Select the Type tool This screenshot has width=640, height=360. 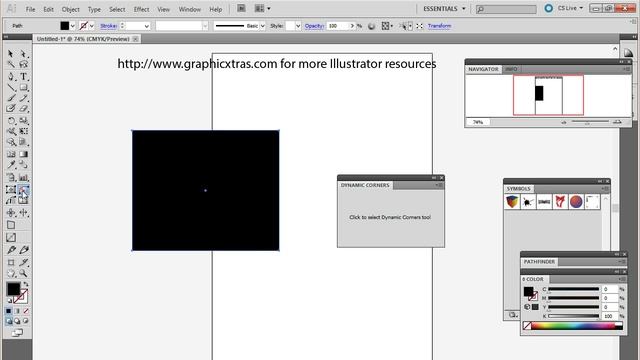24,76
